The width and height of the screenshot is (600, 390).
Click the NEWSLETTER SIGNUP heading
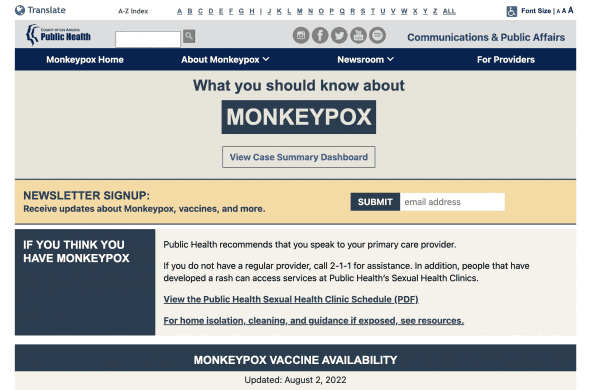tap(86, 195)
